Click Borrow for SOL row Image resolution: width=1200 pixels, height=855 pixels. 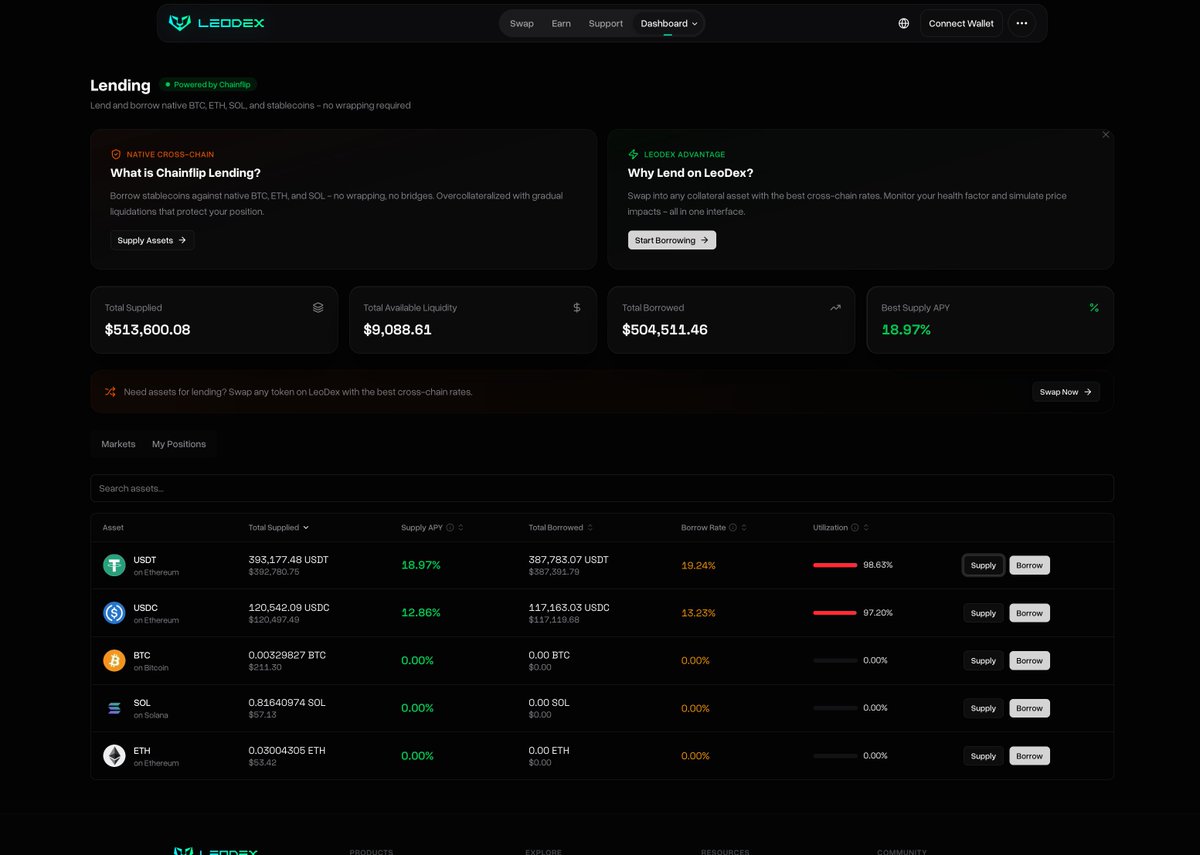(x=1029, y=708)
